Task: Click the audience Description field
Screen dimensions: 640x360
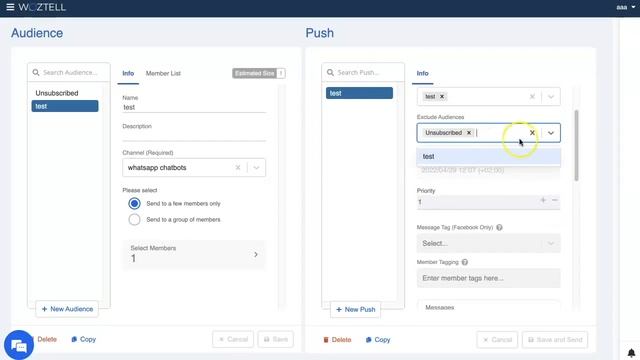Action: click(x=194, y=136)
